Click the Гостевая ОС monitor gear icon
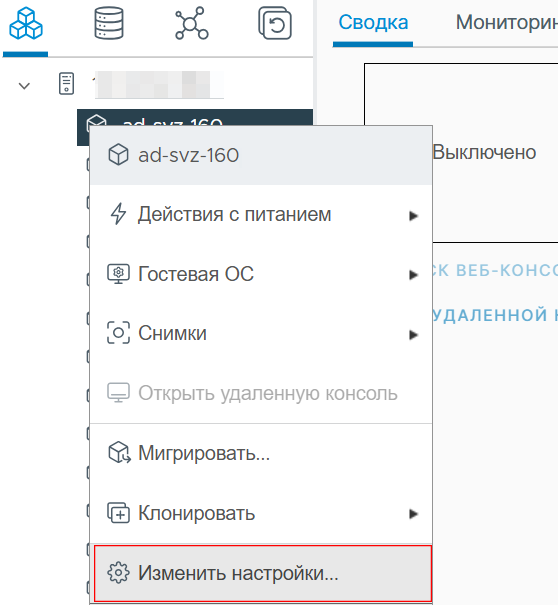 (x=118, y=274)
